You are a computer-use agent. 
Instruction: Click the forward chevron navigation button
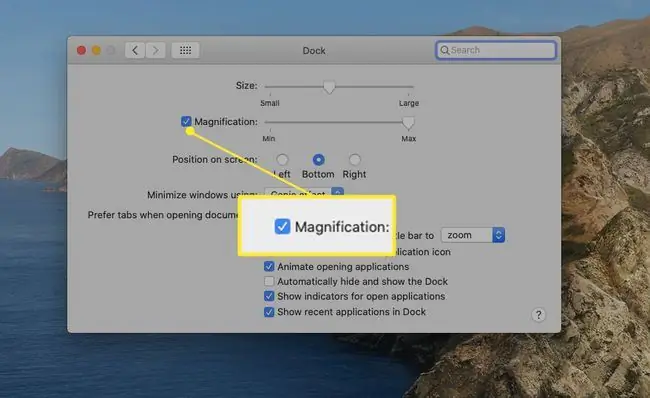pos(155,51)
